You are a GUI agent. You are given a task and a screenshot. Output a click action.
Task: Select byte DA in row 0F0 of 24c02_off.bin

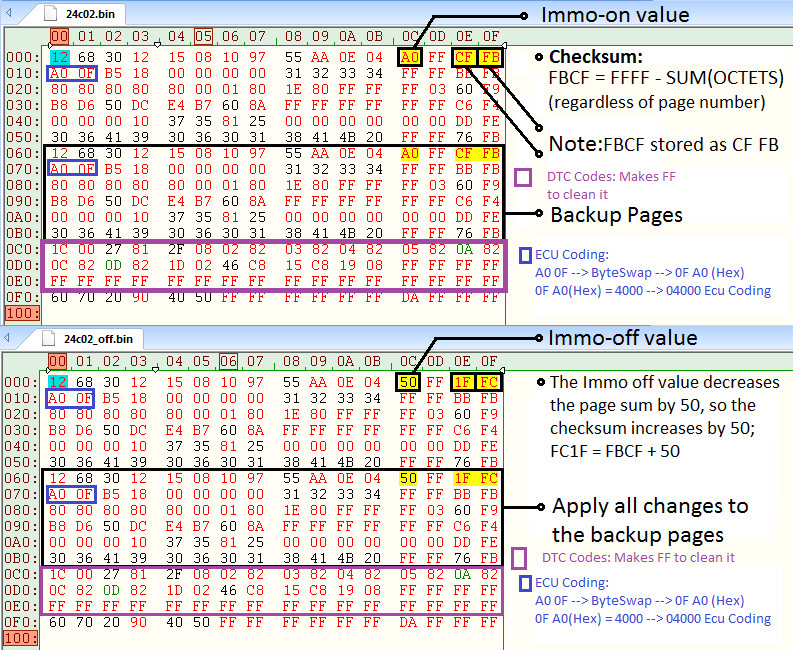[x=408, y=620]
